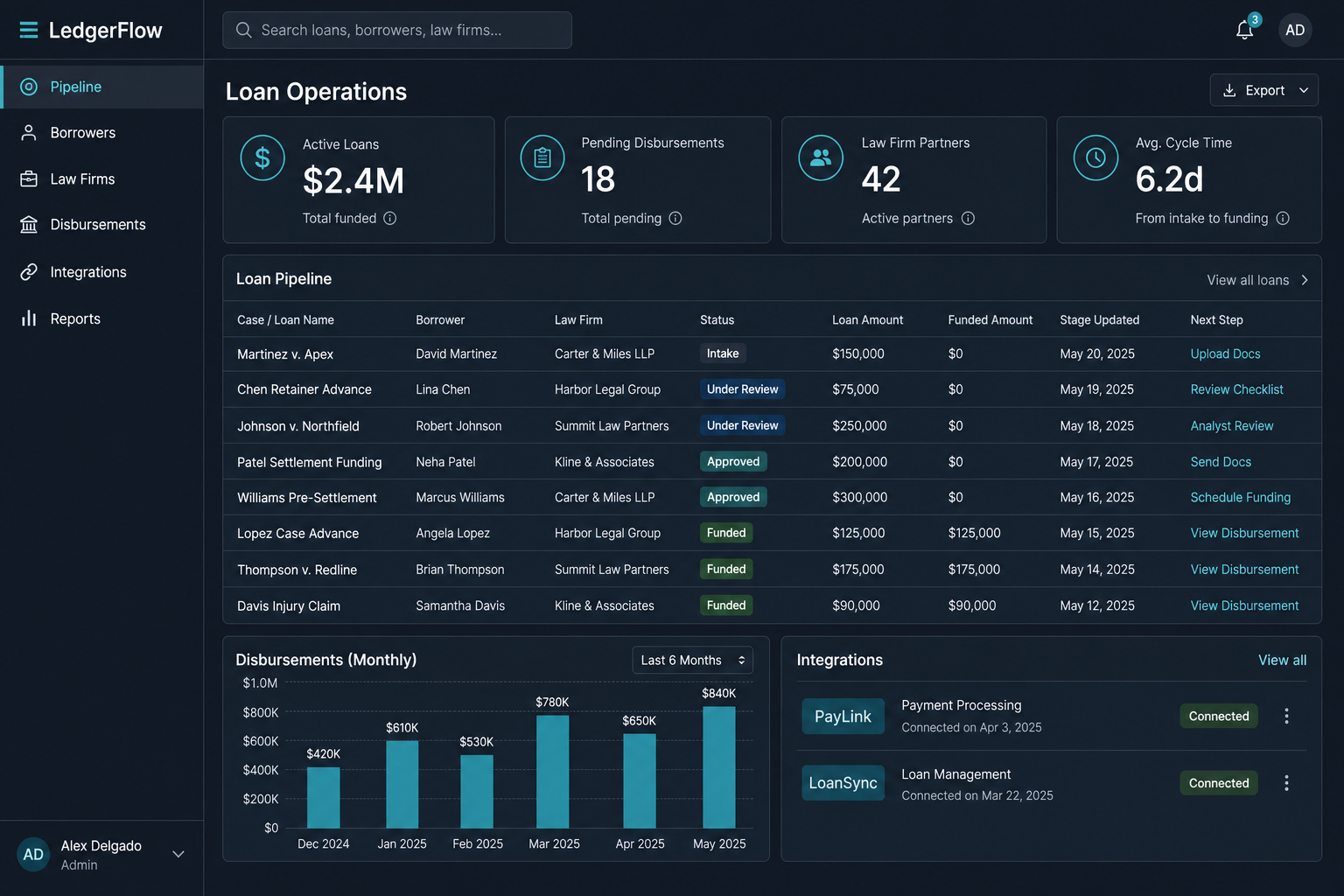Click borrower name Samantha Davis
1344x896 pixels.
click(x=460, y=605)
